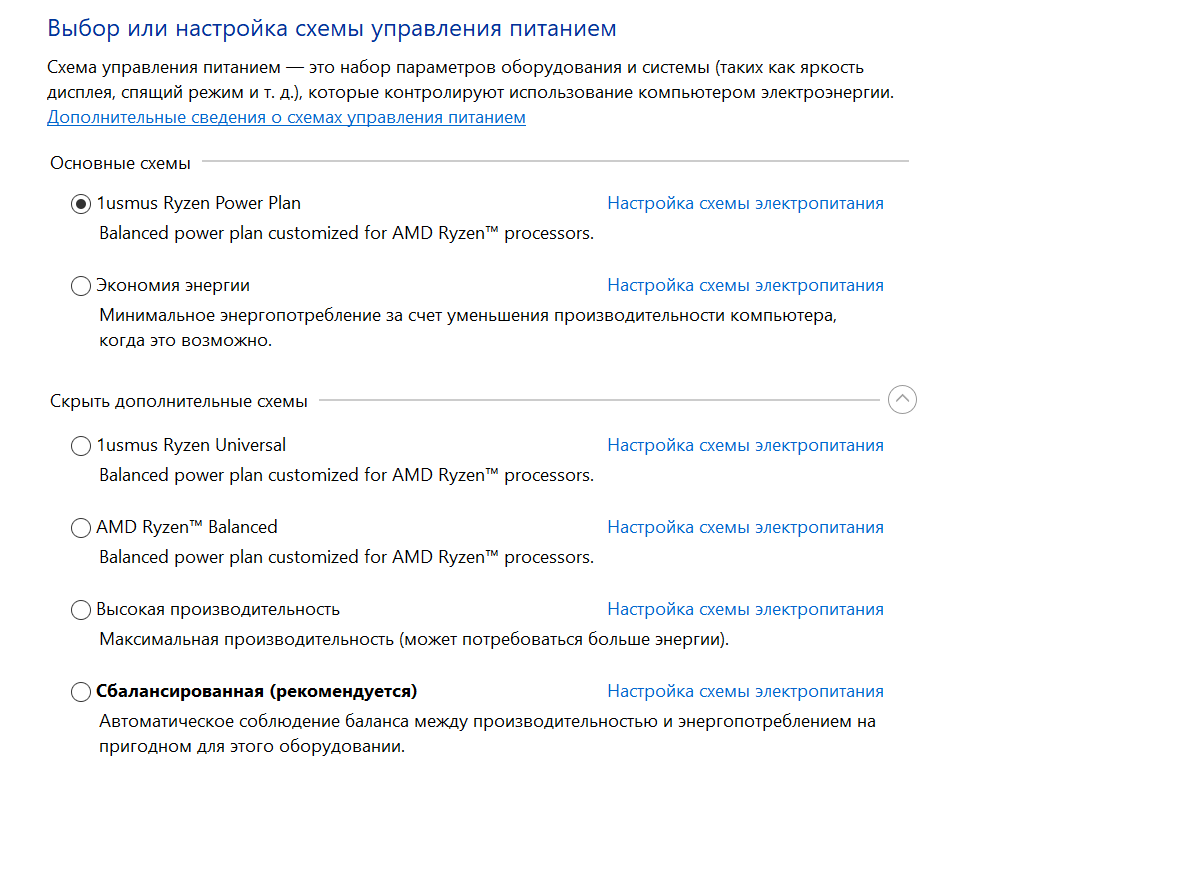Open settings link for the Сбалансированная plan
Image resolution: width=1193 pixels, height=873 pixels.
(745, 691)
